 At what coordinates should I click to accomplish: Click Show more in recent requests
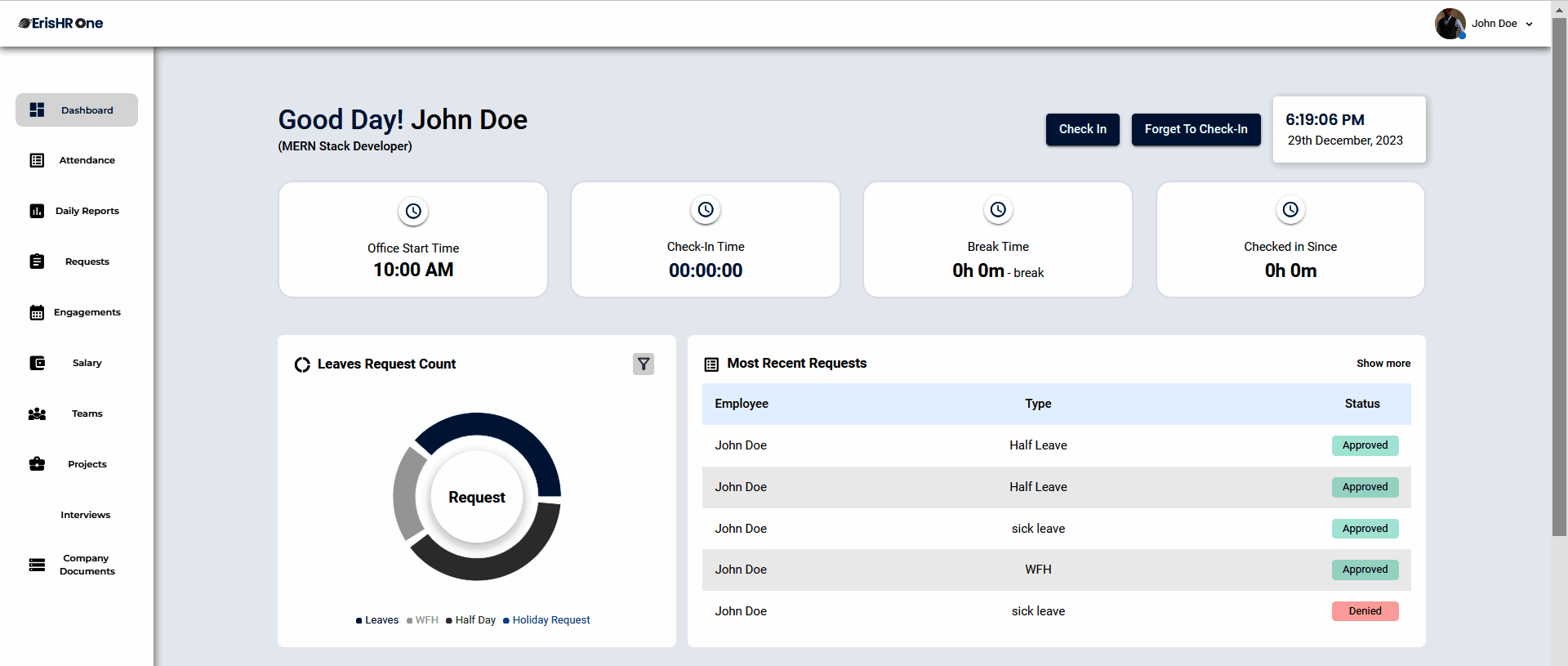1383,363
